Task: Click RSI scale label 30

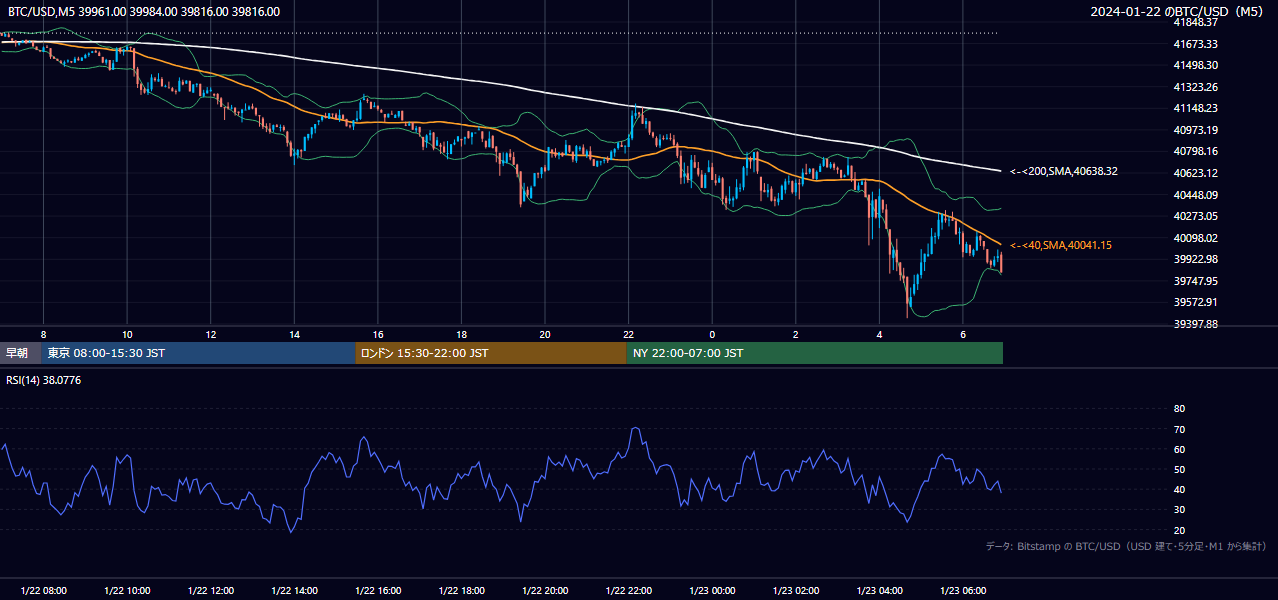Action: tap(1179, 510)
